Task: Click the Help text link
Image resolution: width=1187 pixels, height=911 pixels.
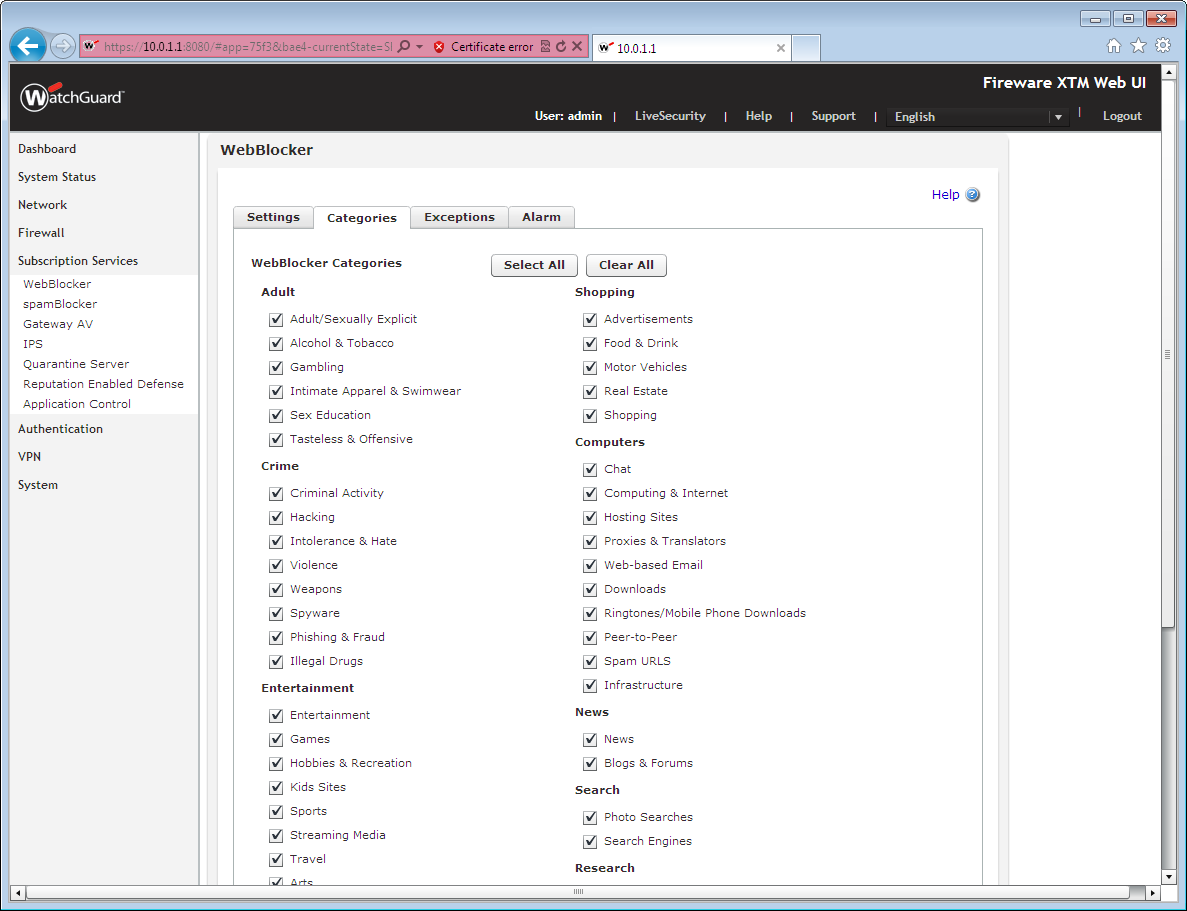Action: [946, 195]
